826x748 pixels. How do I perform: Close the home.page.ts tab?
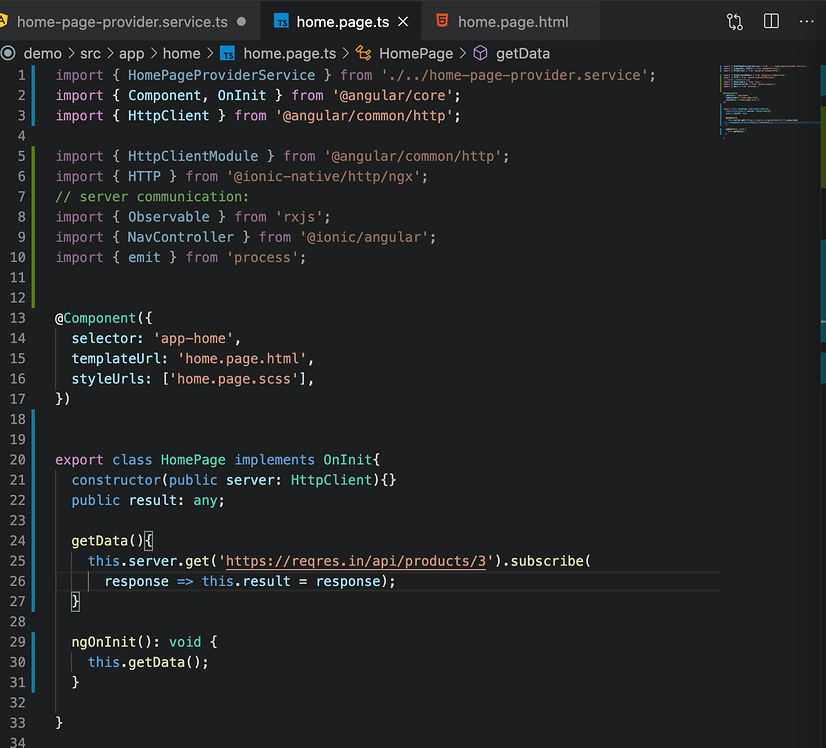click(403, 22)
